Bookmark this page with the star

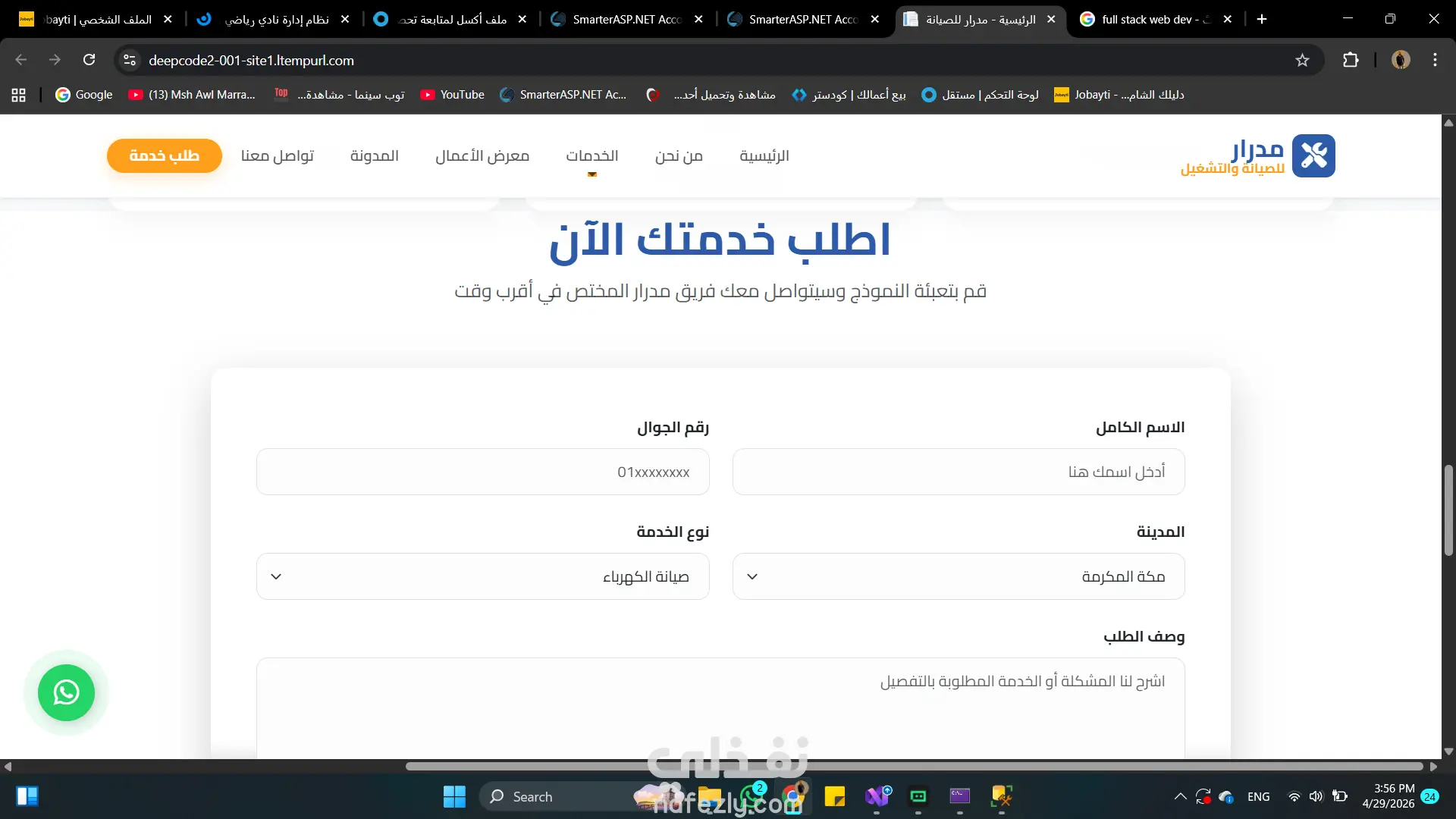(1302, 60)
